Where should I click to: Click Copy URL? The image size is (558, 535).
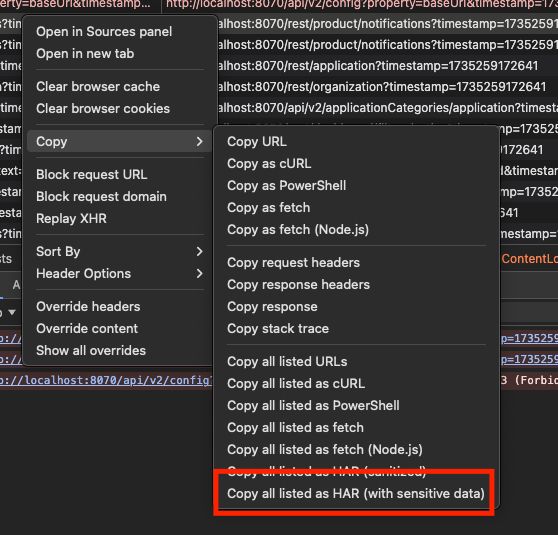pos(257,142)
